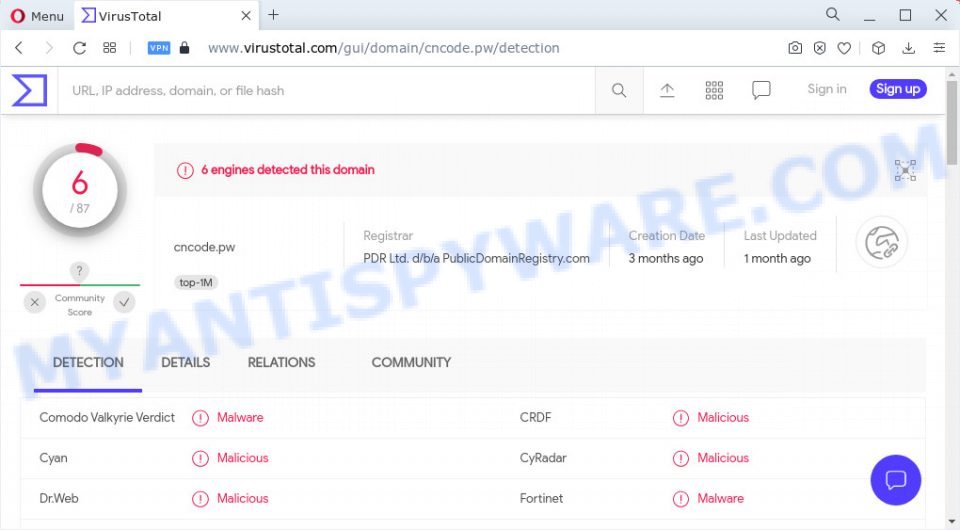
Task: Click the CRDF engine name
Action: (x=536, y=417)
